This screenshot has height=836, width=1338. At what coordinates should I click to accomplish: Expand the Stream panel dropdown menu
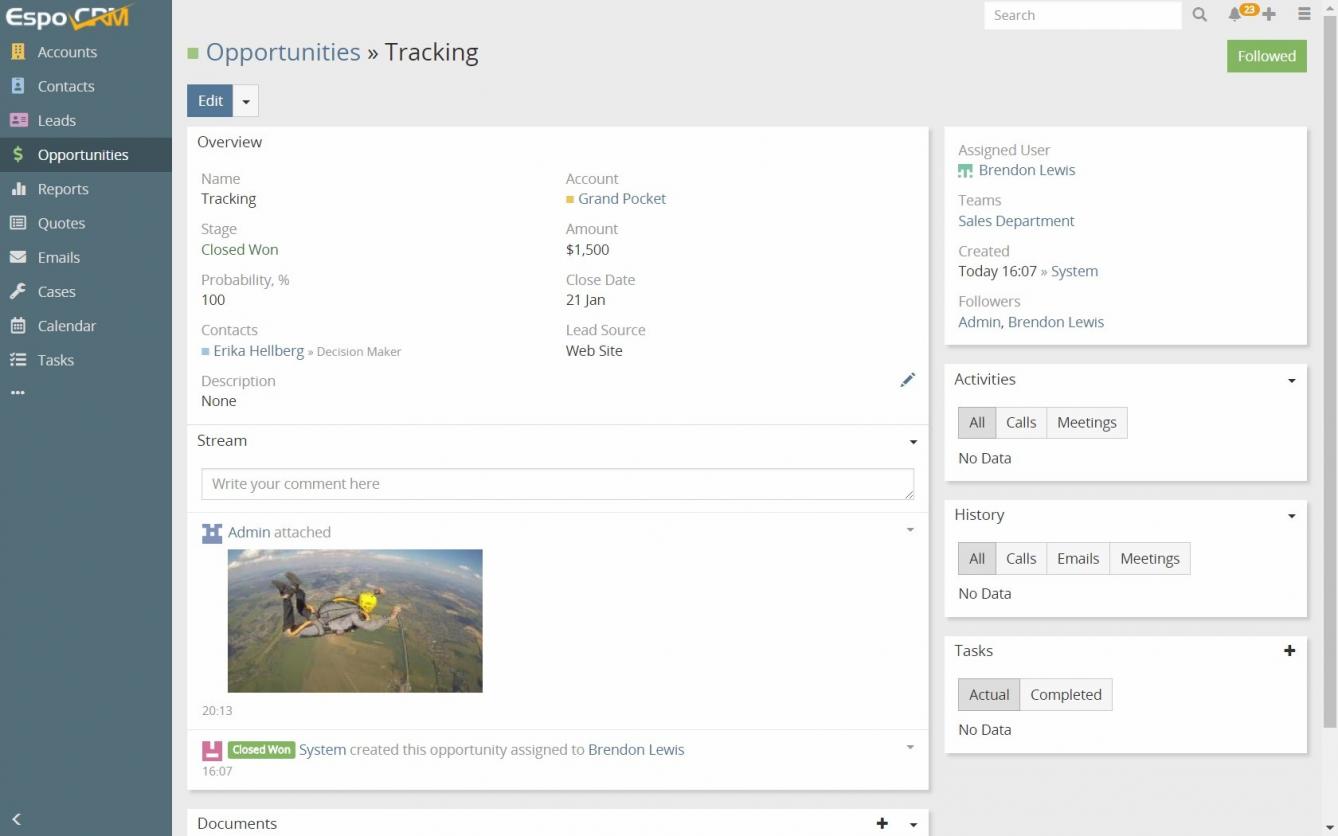click(913, 442)
